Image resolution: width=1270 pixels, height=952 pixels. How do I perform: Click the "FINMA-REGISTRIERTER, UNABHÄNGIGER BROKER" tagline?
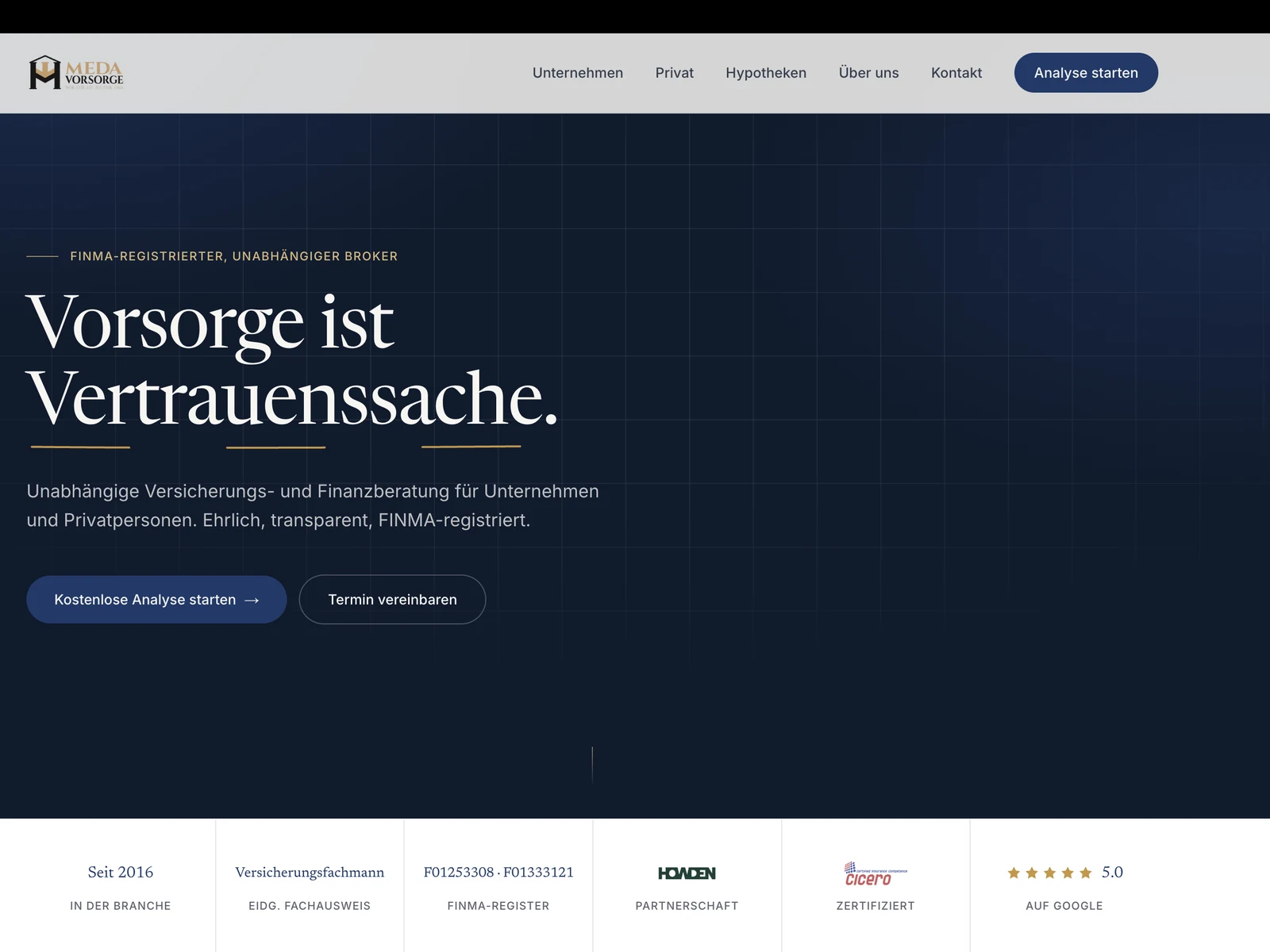pos(234,256)
